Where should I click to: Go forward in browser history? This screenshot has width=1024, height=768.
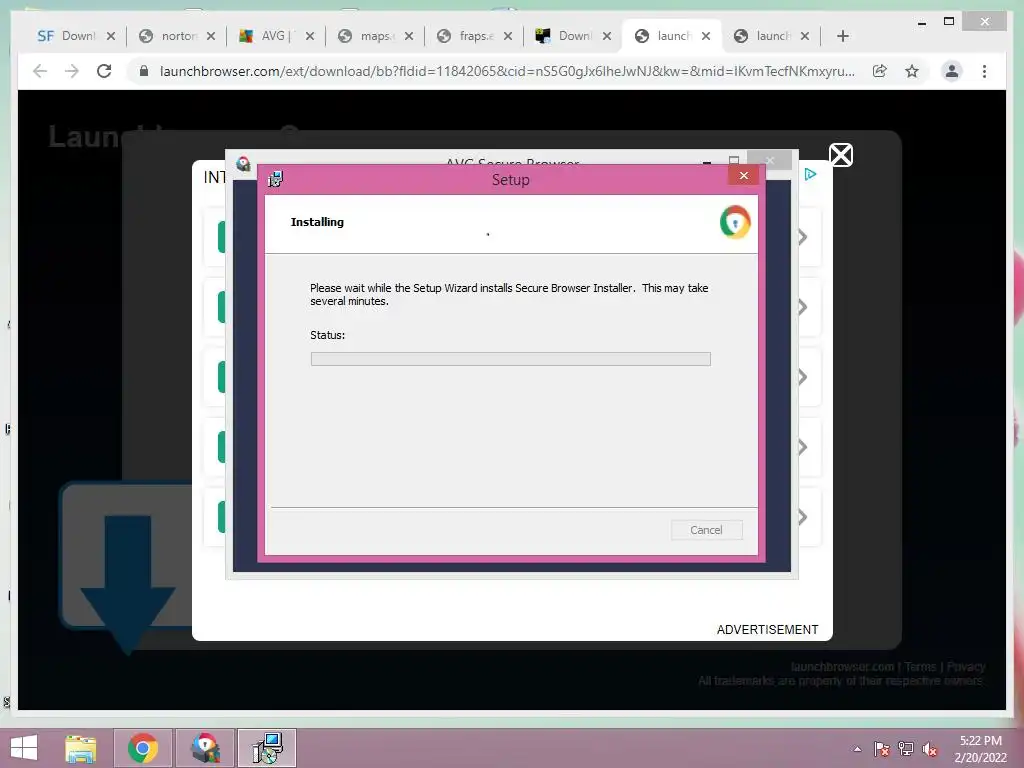coord(72,71)
